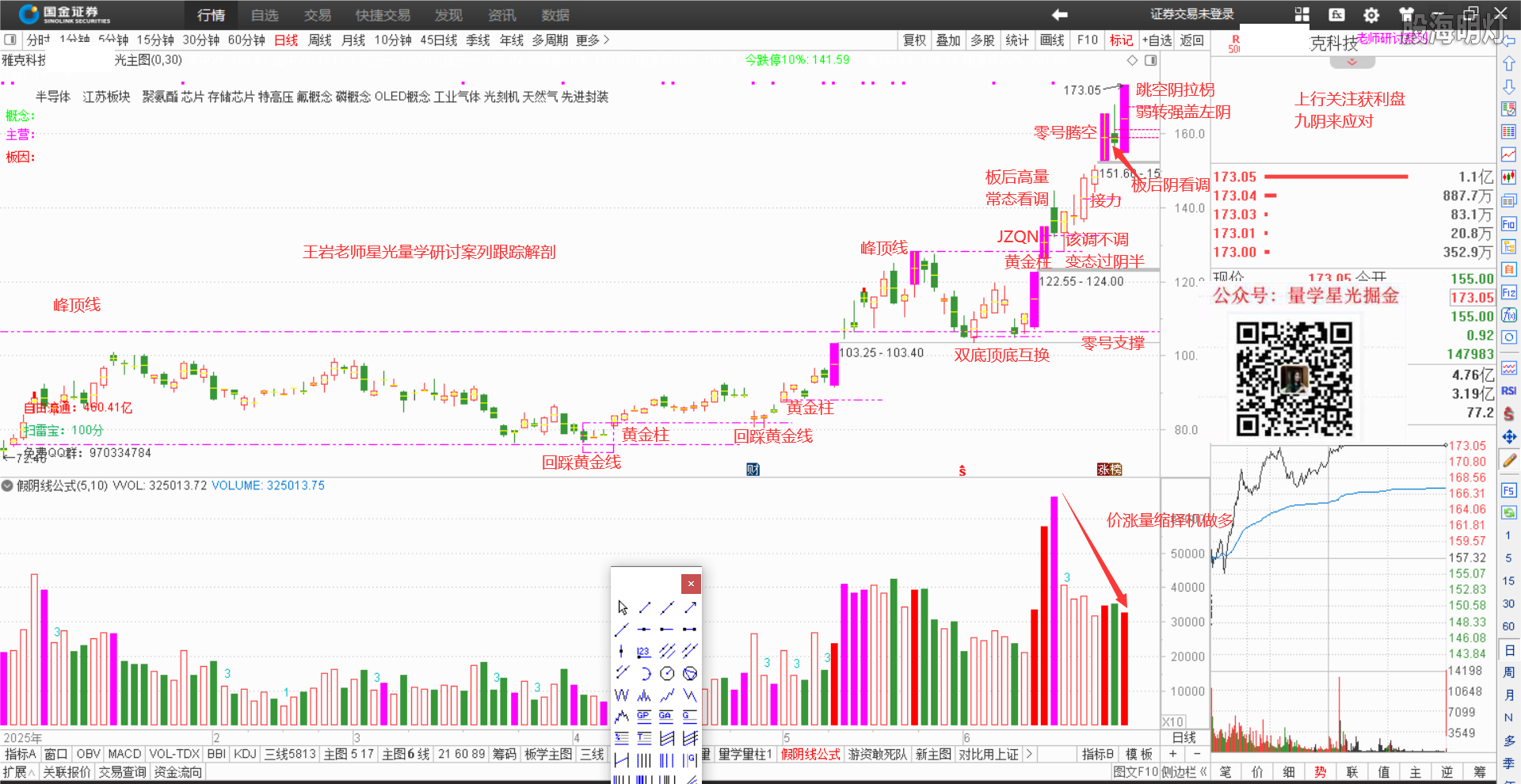This screenshot has width=1521, height=784.
Task: Switch to 日线 daily period tab
Action: (286, 40)
